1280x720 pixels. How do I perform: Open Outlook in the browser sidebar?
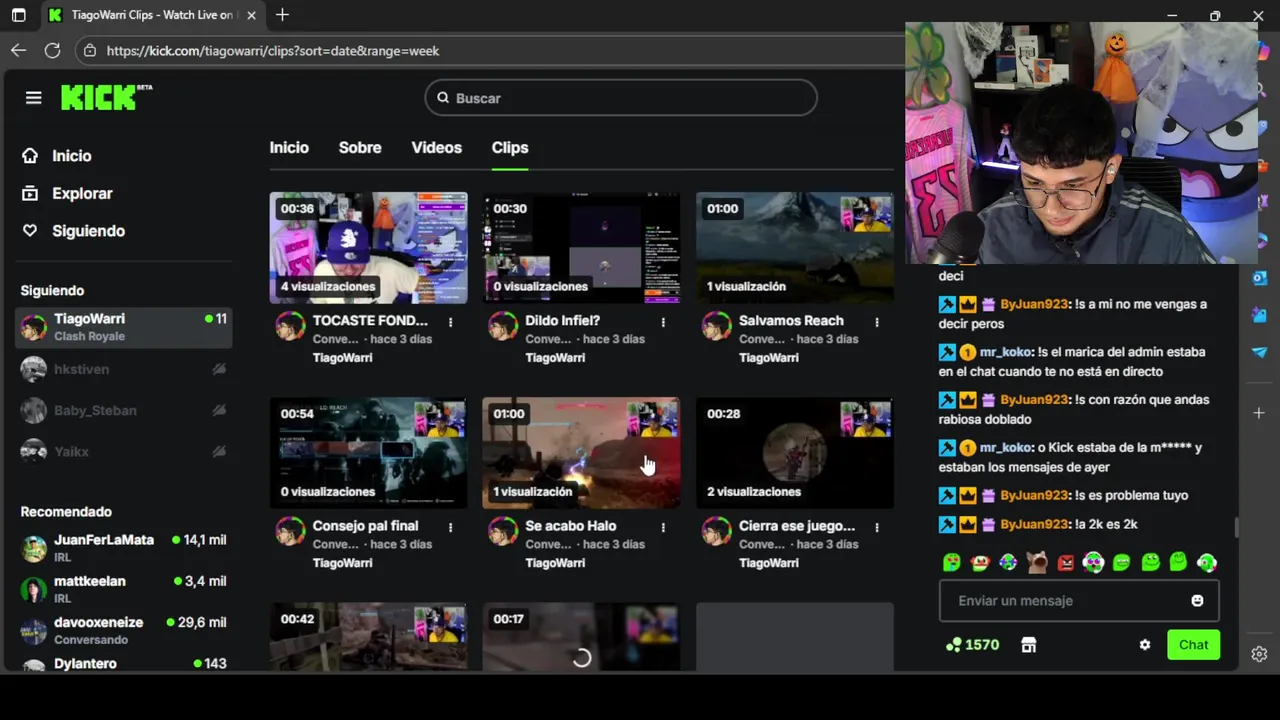[1259, 278]
